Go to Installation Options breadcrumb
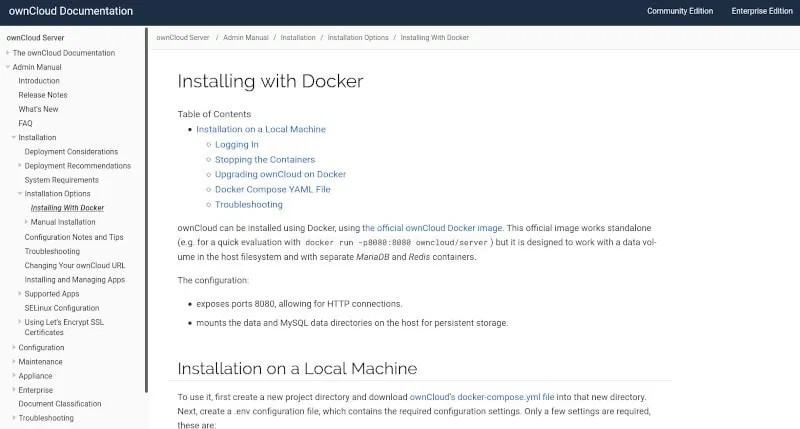800x429 pixels. (358, 38)
